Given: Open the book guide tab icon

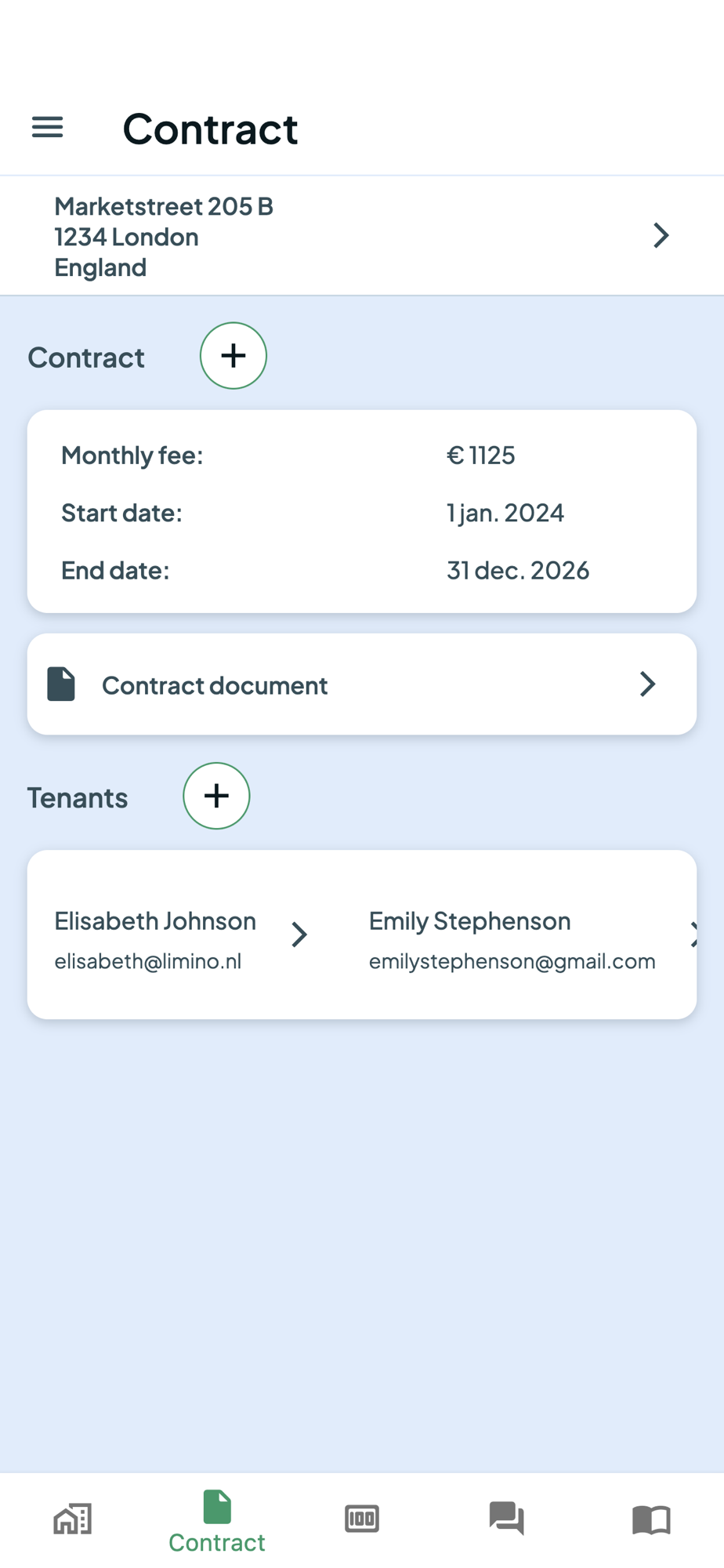Looking at the screenshot, I should point(651,1519).
